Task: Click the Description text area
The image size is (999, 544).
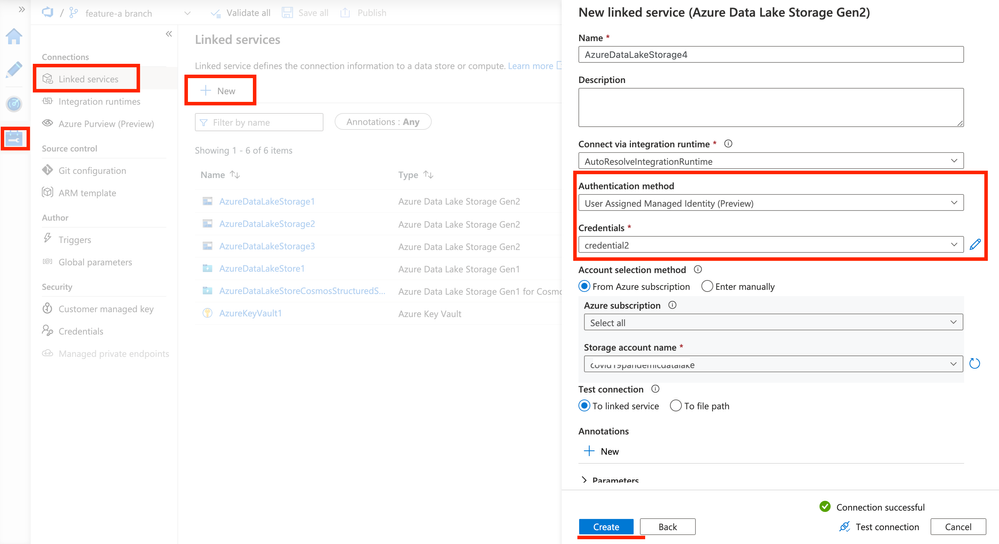Action: click(x=771, y=107)
